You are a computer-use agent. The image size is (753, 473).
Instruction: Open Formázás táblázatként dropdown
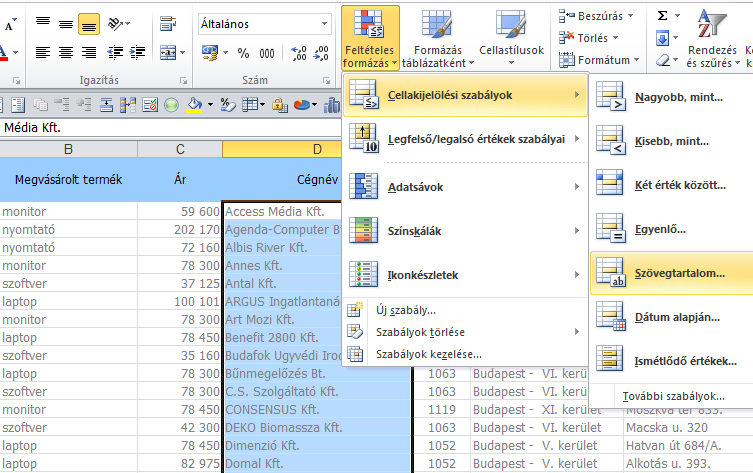pos(437,39)
